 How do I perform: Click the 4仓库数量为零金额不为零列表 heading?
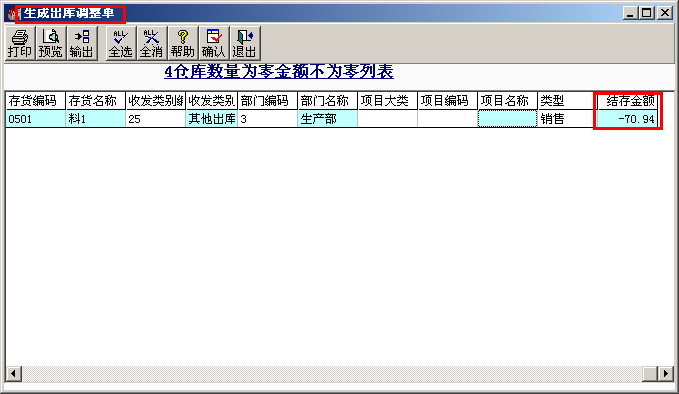pos(279,71)
